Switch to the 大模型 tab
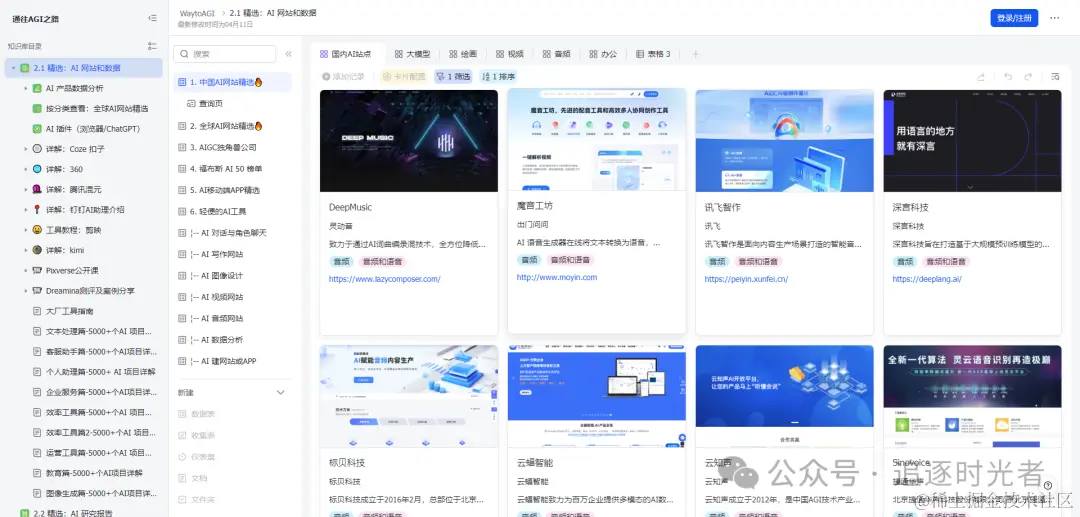 413,54
